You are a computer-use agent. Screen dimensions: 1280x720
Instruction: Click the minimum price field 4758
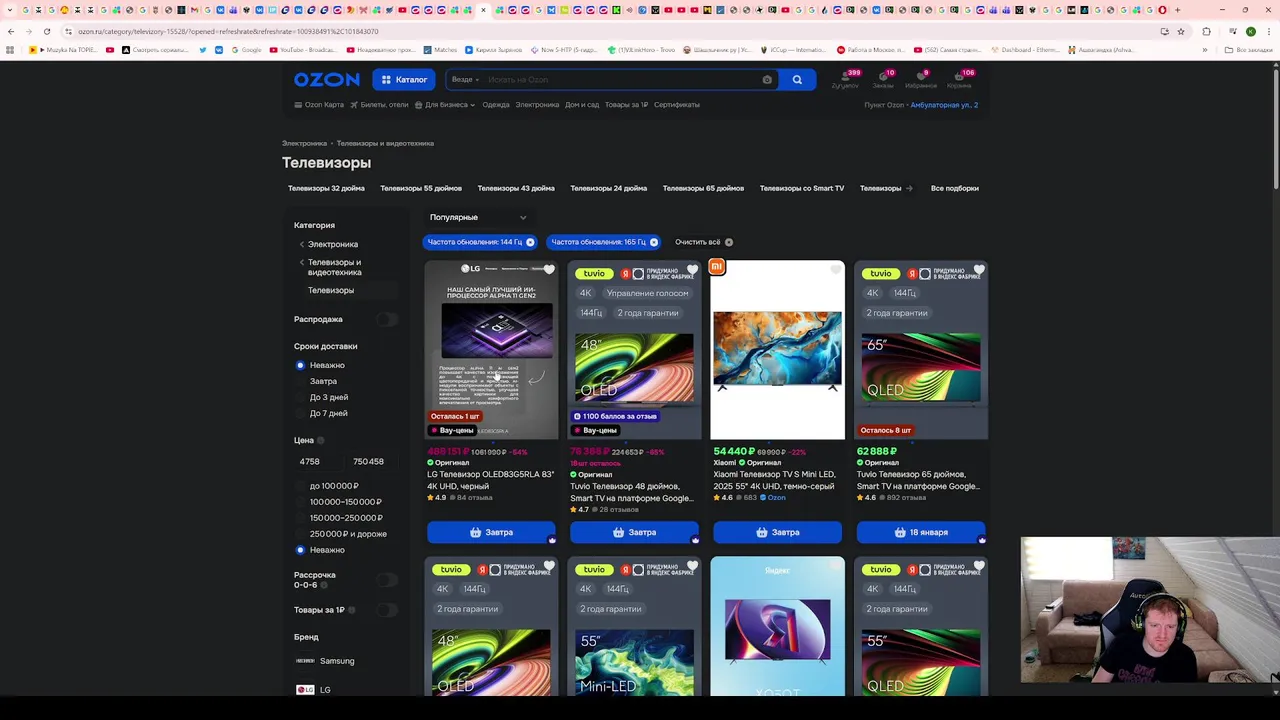319,462
